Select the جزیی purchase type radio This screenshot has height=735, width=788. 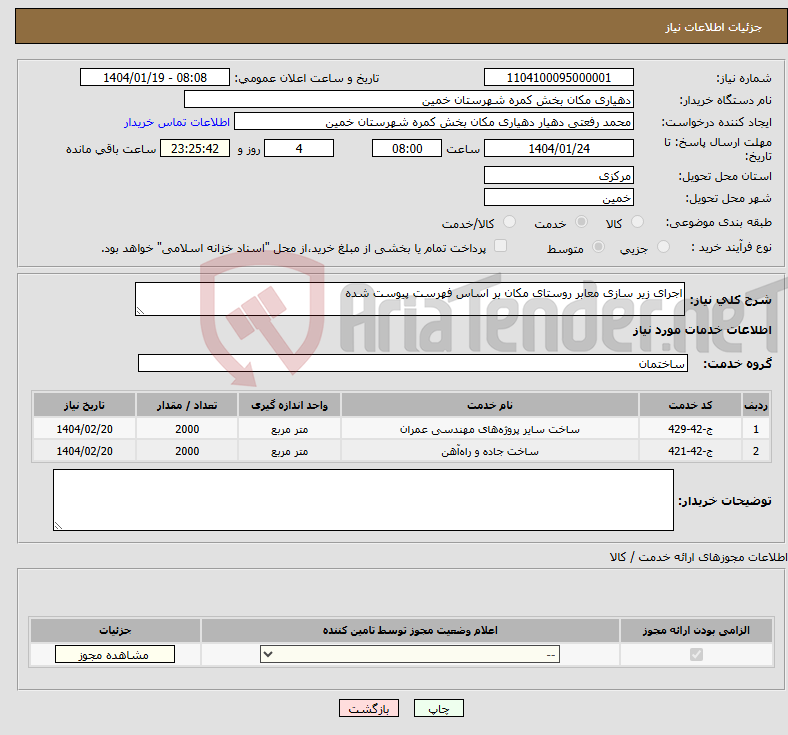point(663,247)
